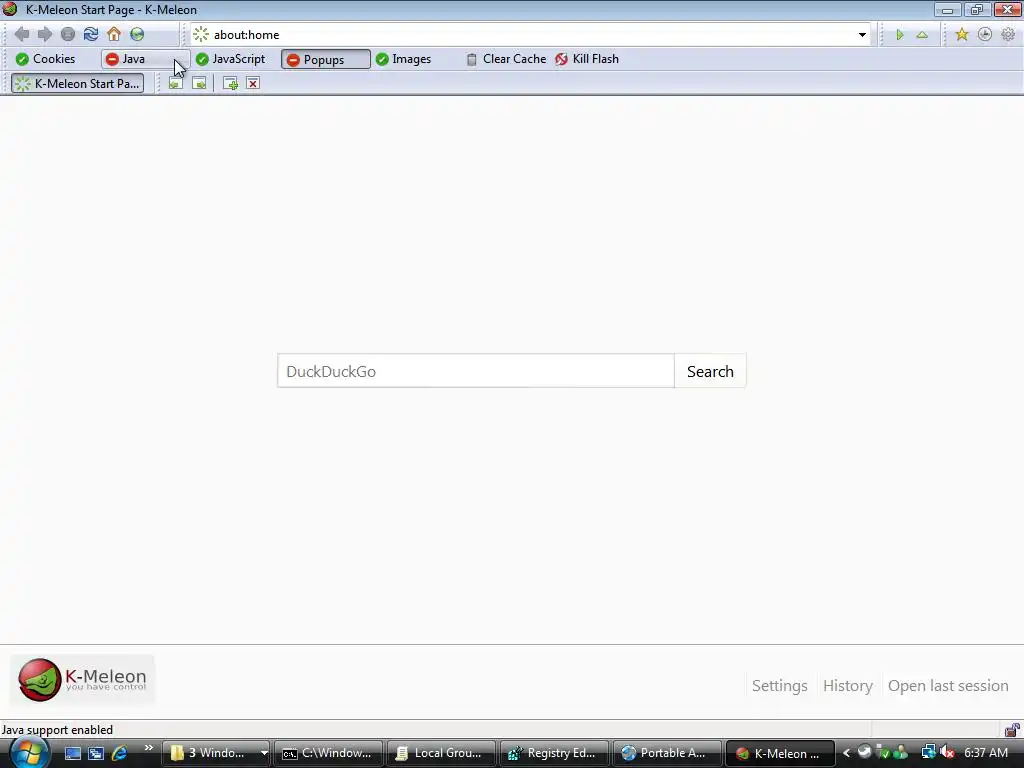Click the green Go arrow button
Viewport: 1024px width, 768px height.
899,35
